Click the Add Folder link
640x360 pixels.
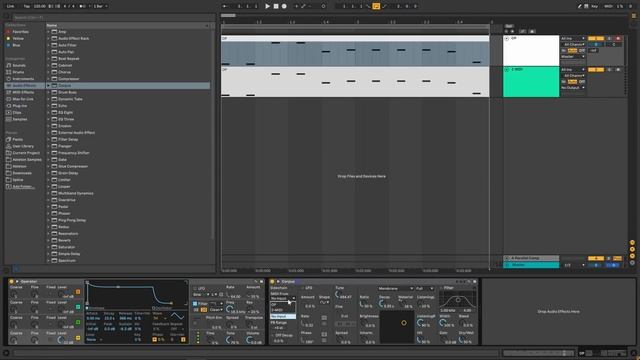[x=22, y=187]
